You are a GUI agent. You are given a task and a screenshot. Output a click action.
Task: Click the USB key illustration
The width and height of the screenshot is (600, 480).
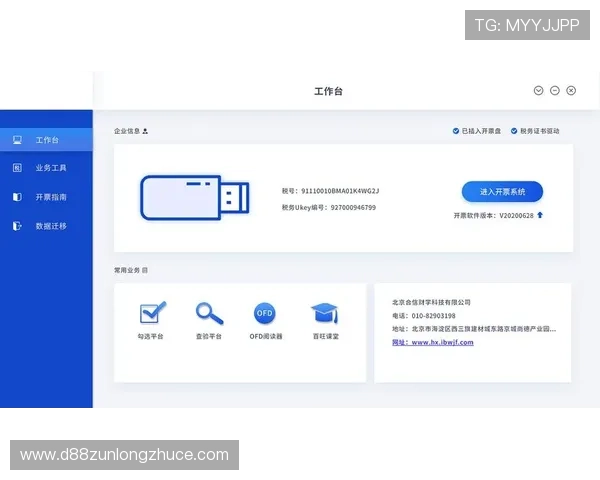(x=195, y=198)
